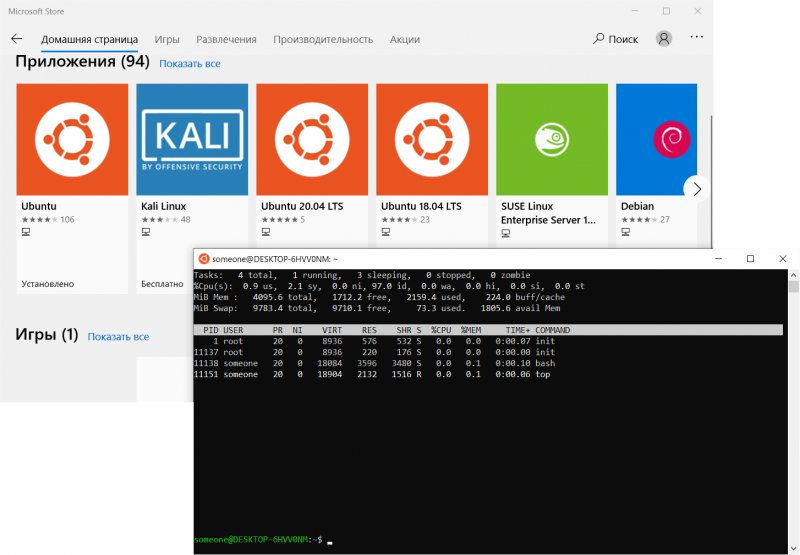Click the terminal vertical scrollbar thumb
Image resolution: width=800 pixels, height=555 pixels.
pyautogui.click(x=793, y=286)
